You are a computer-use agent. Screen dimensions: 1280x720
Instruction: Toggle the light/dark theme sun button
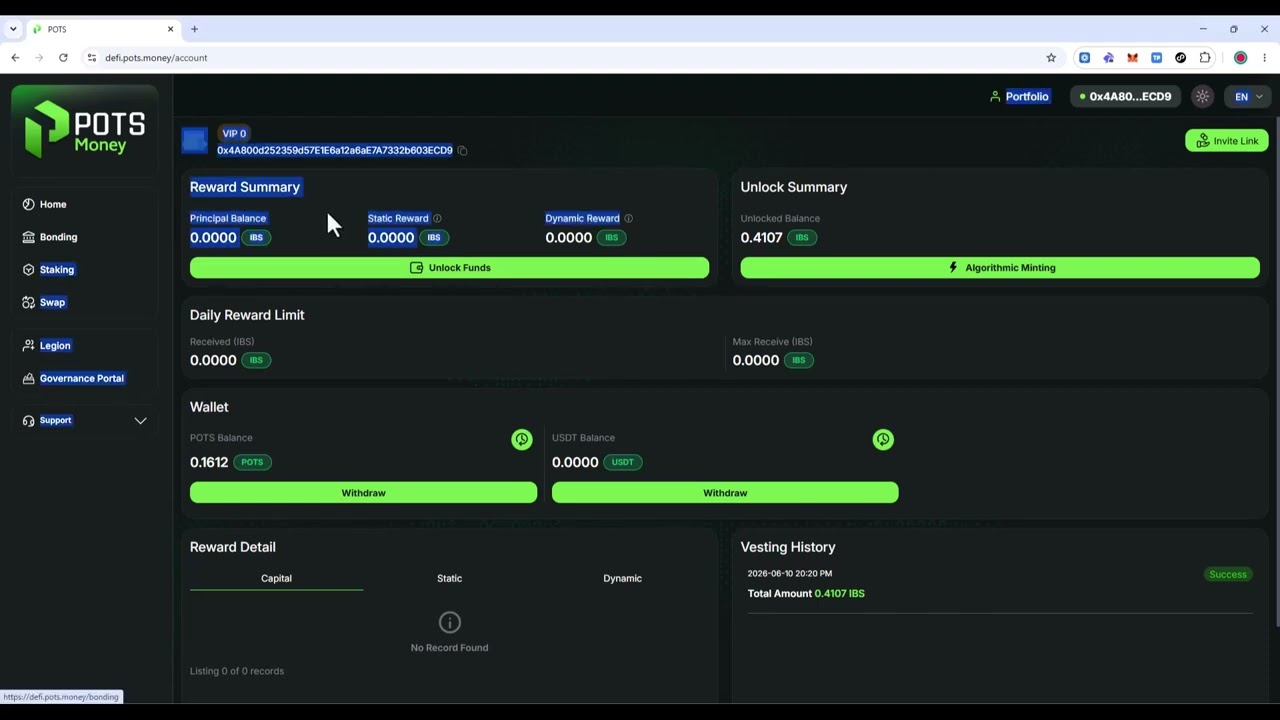coord(1202,97)
